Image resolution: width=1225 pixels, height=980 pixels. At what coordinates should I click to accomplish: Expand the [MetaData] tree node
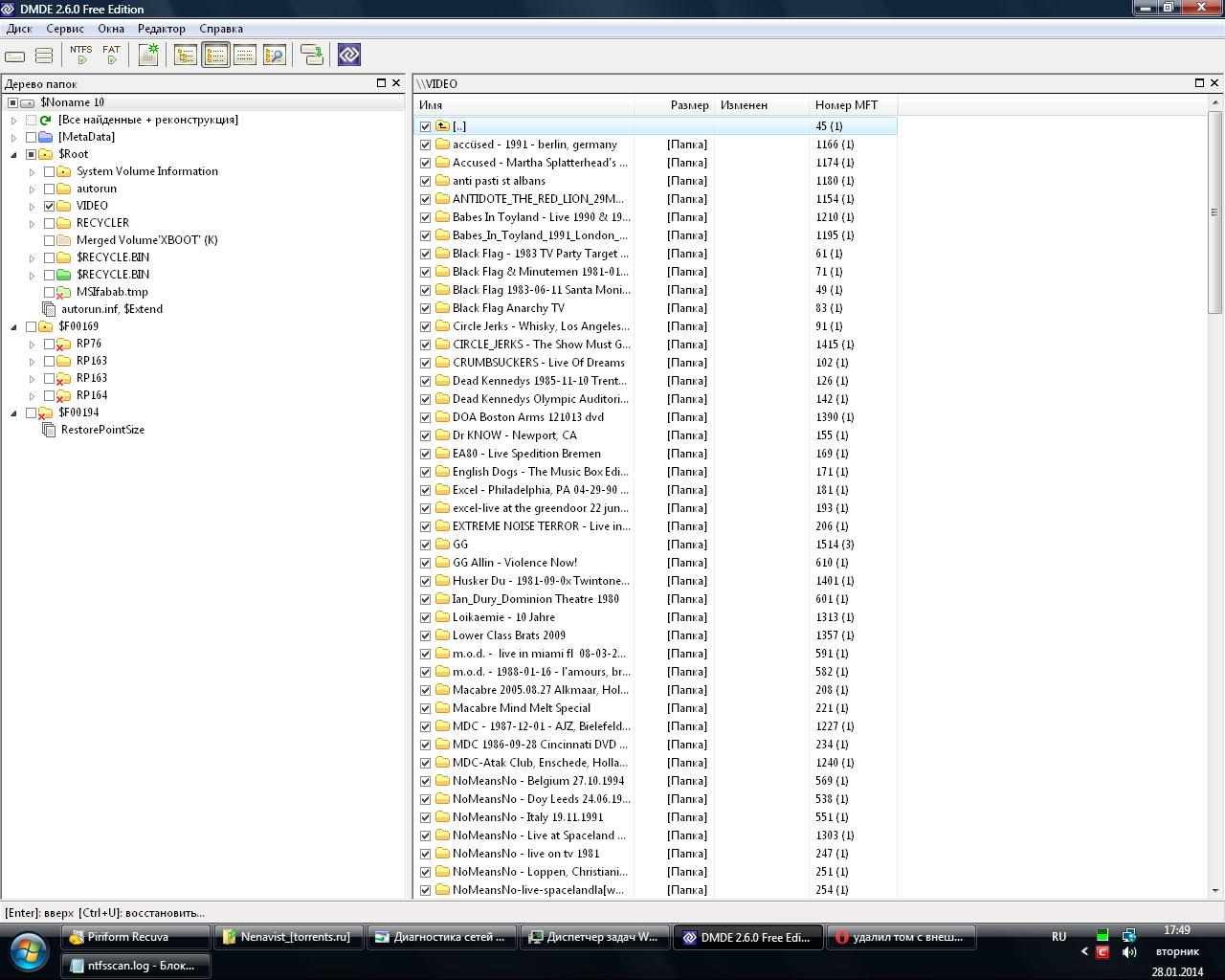(14, 137)
